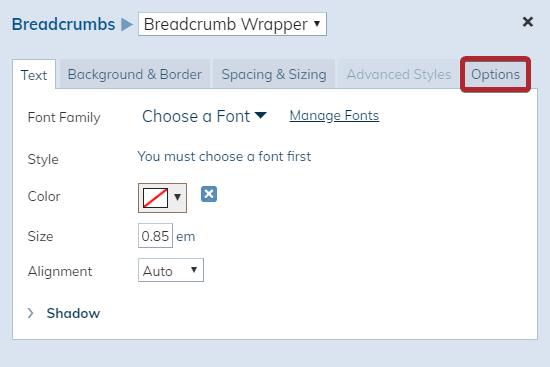550x367 pixels.
Task: Open the Alignment Auto dropdown
Action: click(x=171, y=270)
